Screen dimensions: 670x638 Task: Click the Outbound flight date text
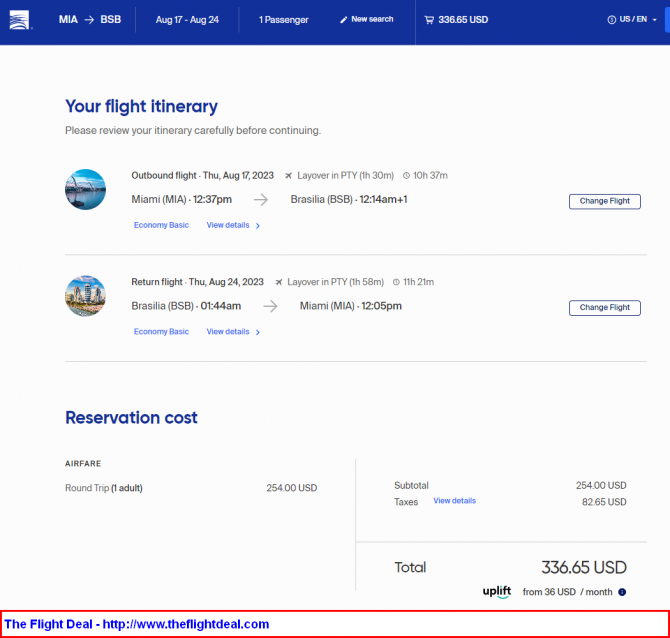(203, 176)
